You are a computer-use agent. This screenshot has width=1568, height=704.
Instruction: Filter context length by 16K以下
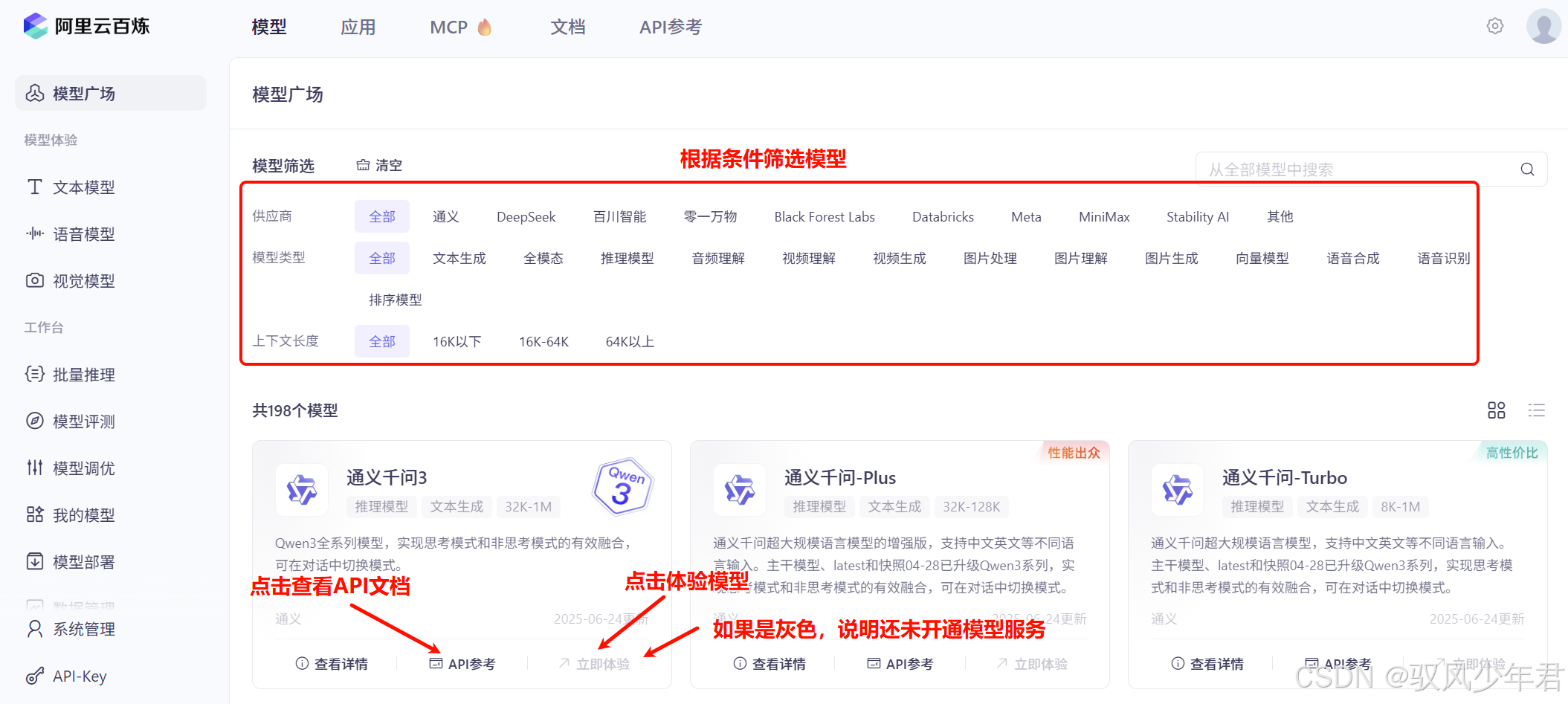pyautogui.click(x=457, y=341)
